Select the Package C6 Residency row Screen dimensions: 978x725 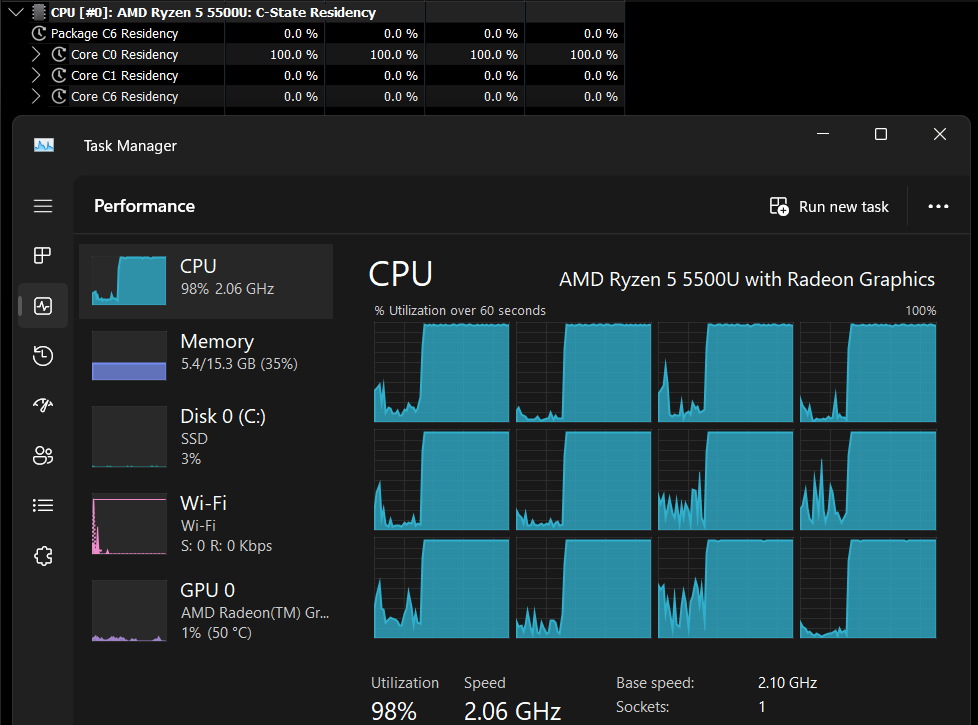point(114,34)
